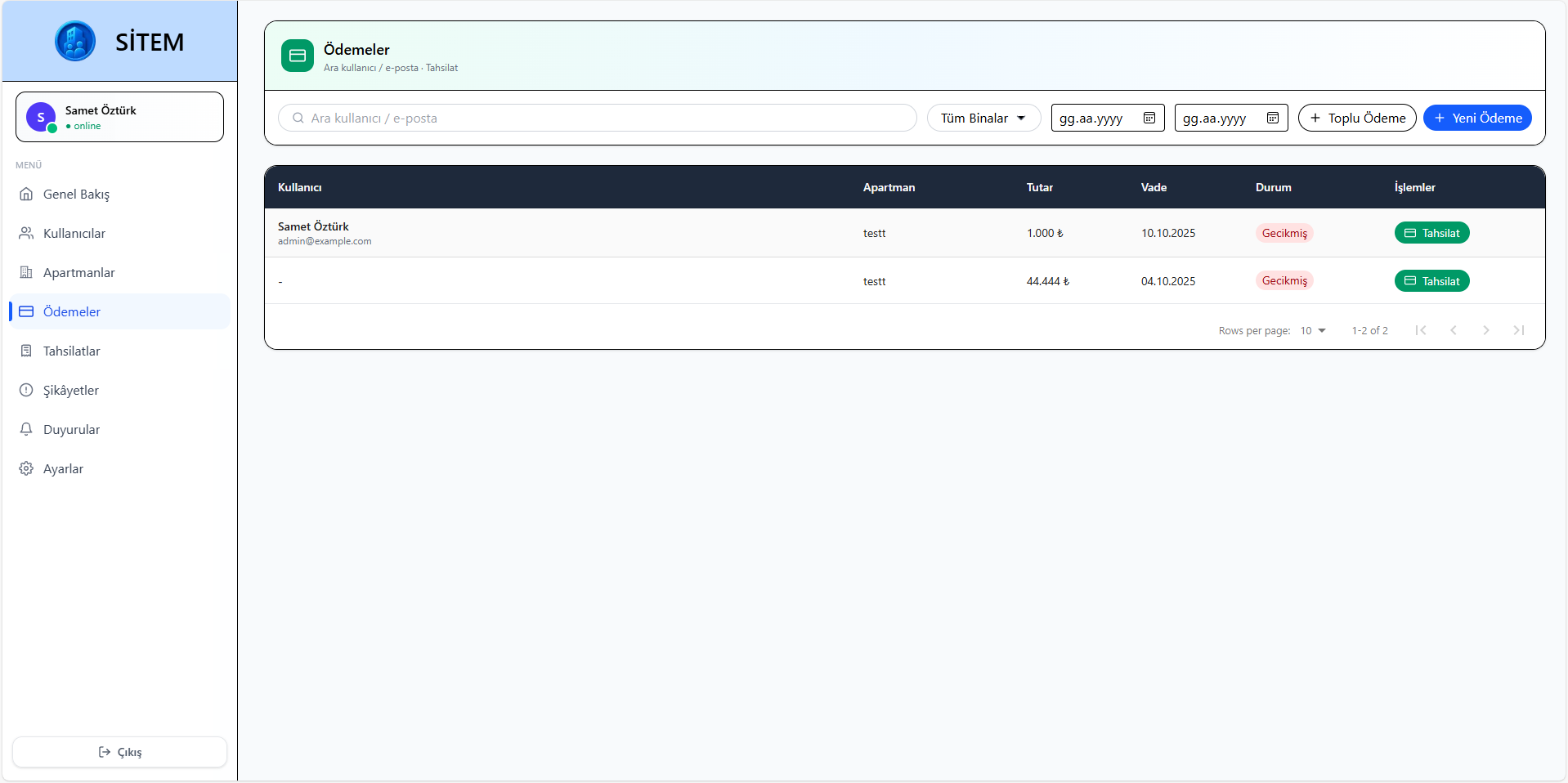Screen dimensions: 1568x783
Task: Navigate to Tahsilatlar in sidebar
Action: pyautogui.click(x=72, y=351)
